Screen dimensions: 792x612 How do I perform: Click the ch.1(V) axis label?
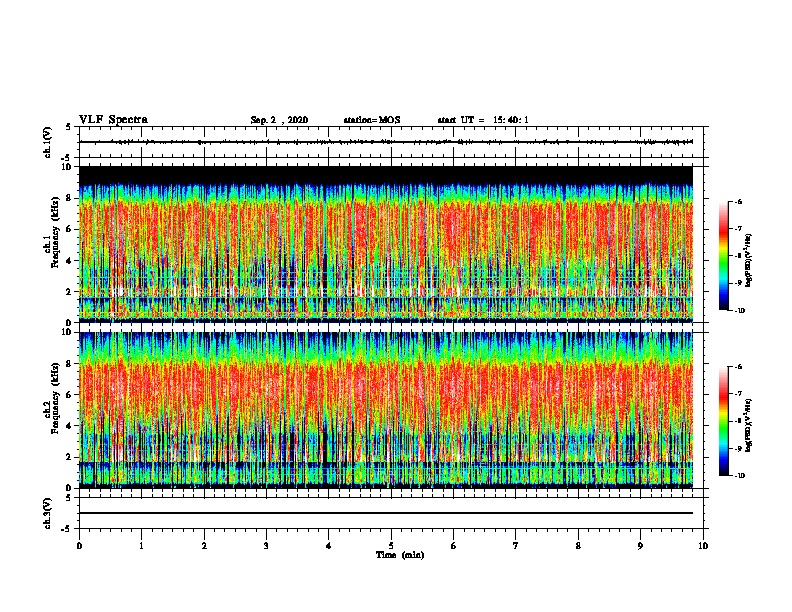click(x=47, y=142)
